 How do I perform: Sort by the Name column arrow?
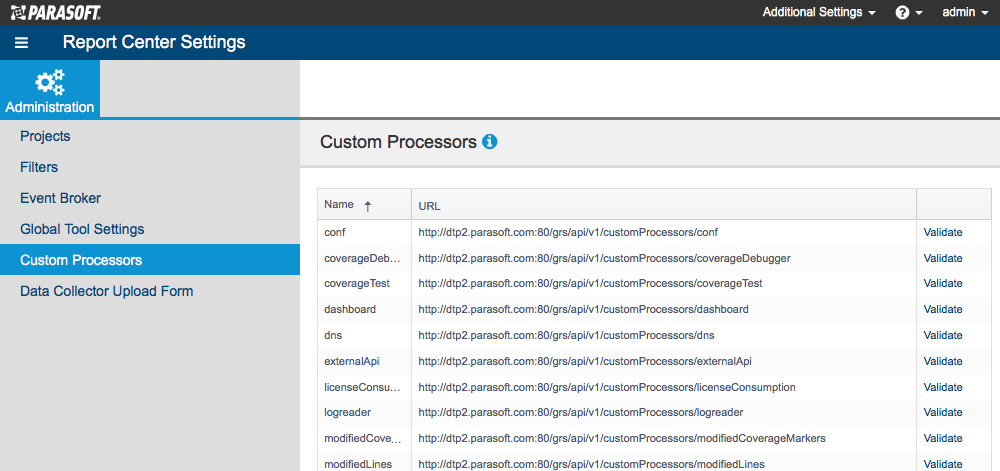(x=367, y=206)
